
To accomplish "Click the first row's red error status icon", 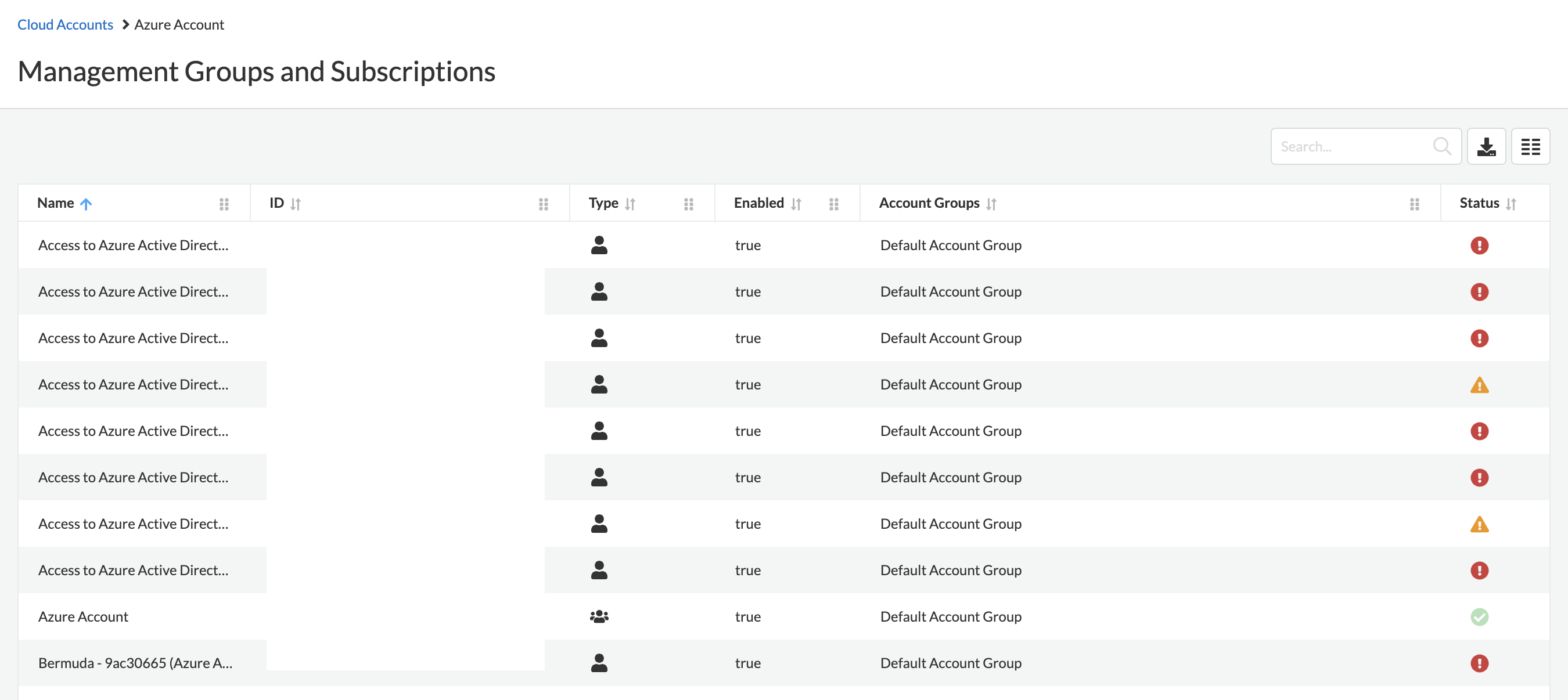I will 1479,246.
